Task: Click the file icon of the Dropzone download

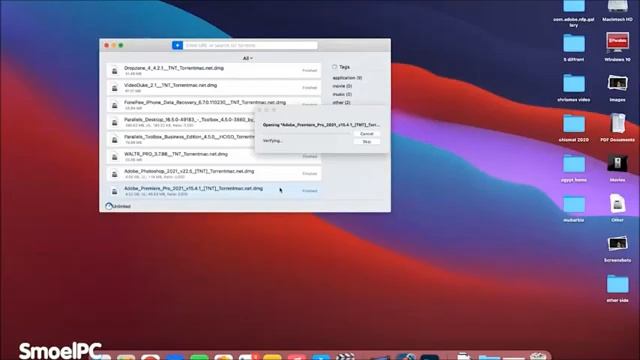Action: tap(115, 71)
